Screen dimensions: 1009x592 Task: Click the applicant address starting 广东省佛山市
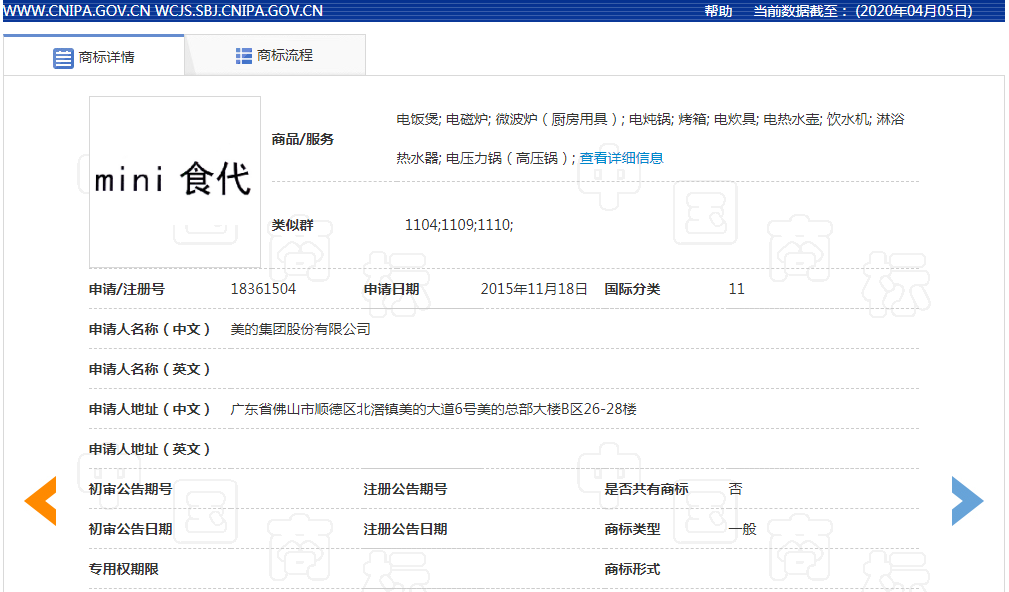[x=433, y=409]
